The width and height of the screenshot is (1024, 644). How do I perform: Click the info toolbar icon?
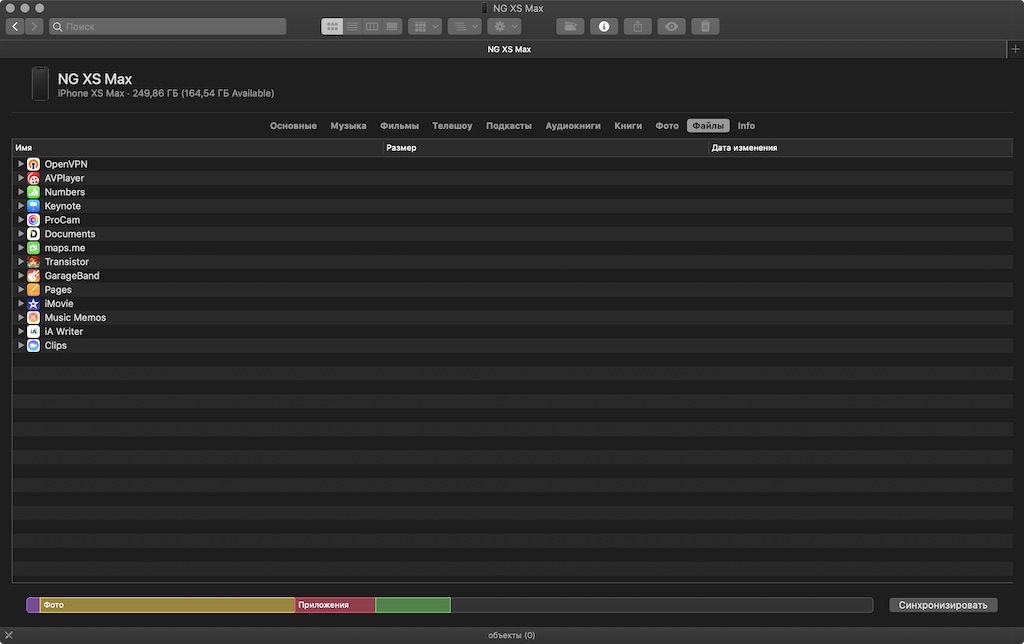604,27
